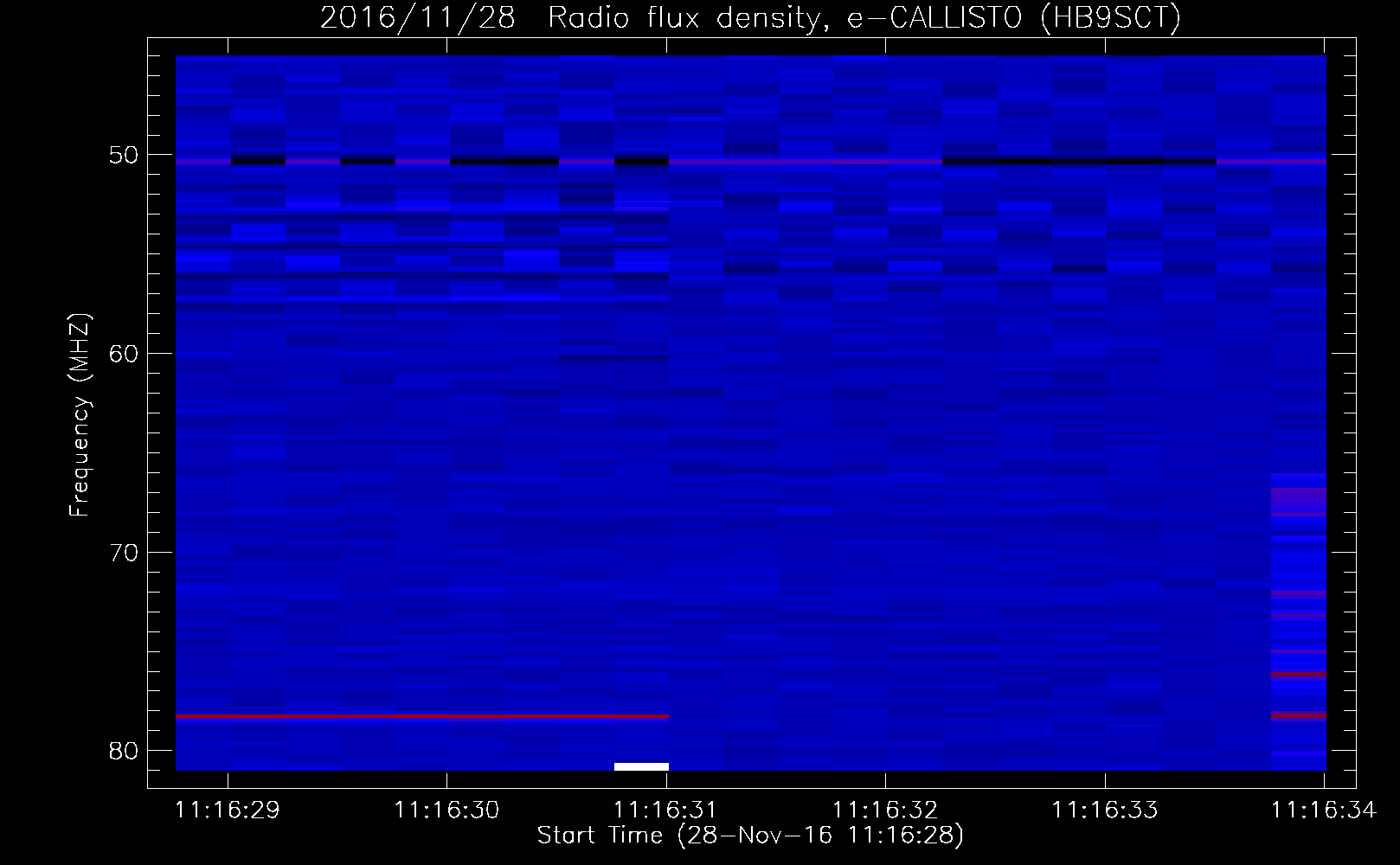Click the 80 MHz frequency tick label

point(124,751)
